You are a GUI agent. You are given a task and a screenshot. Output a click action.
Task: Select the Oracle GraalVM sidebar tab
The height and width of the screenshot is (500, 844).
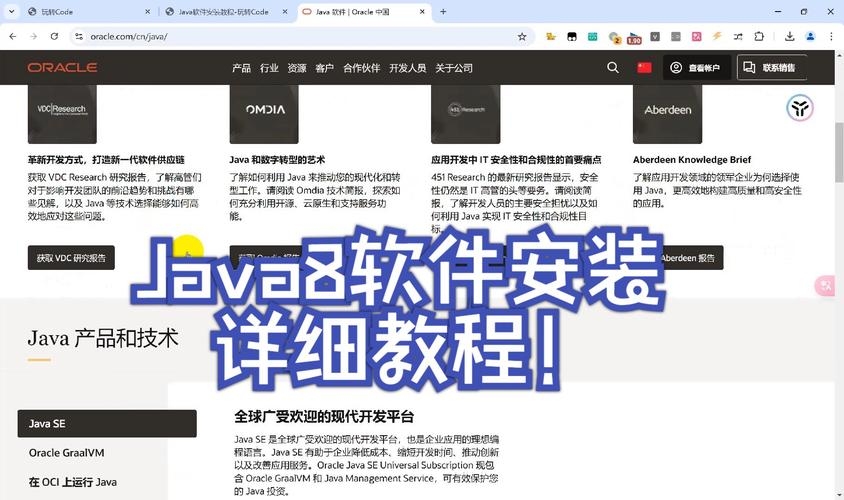point(107,453)
